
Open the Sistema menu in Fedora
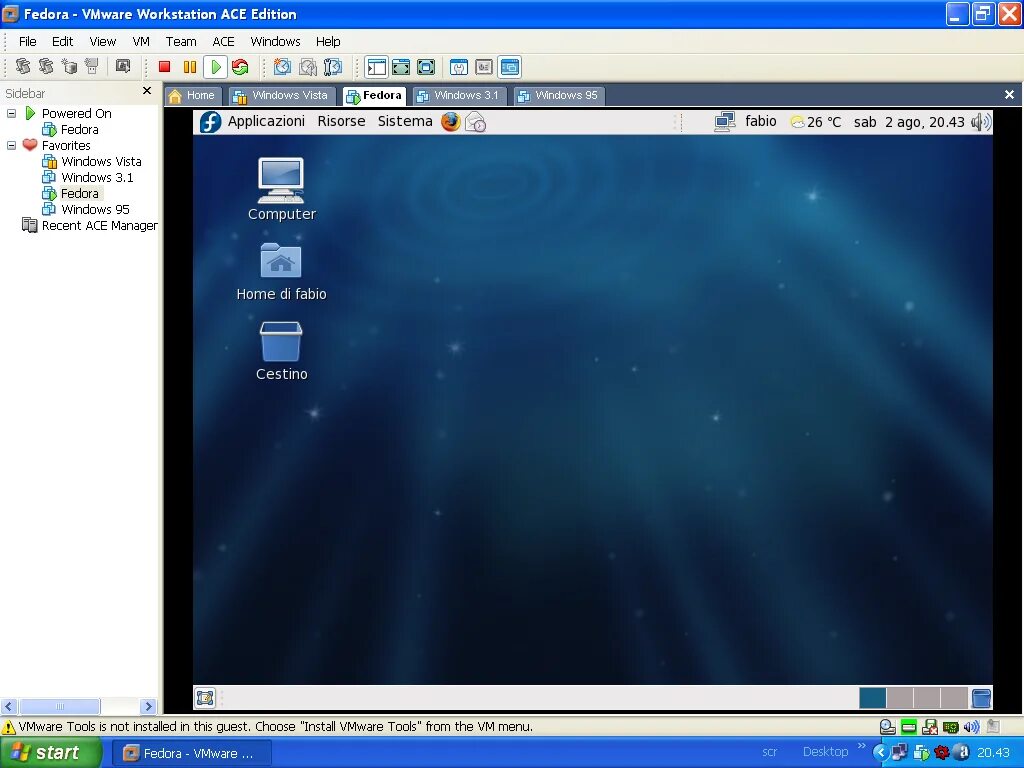point(405,121)
